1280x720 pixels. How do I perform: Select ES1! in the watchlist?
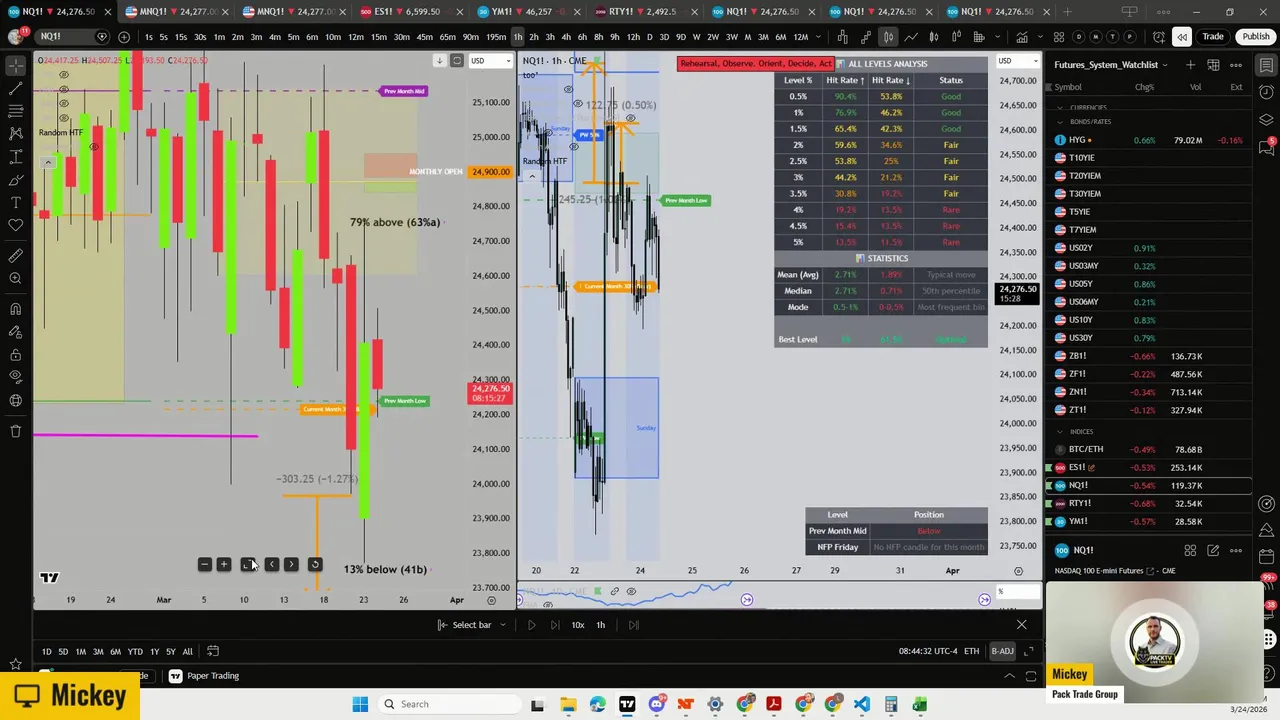(x=1150, y=468)
